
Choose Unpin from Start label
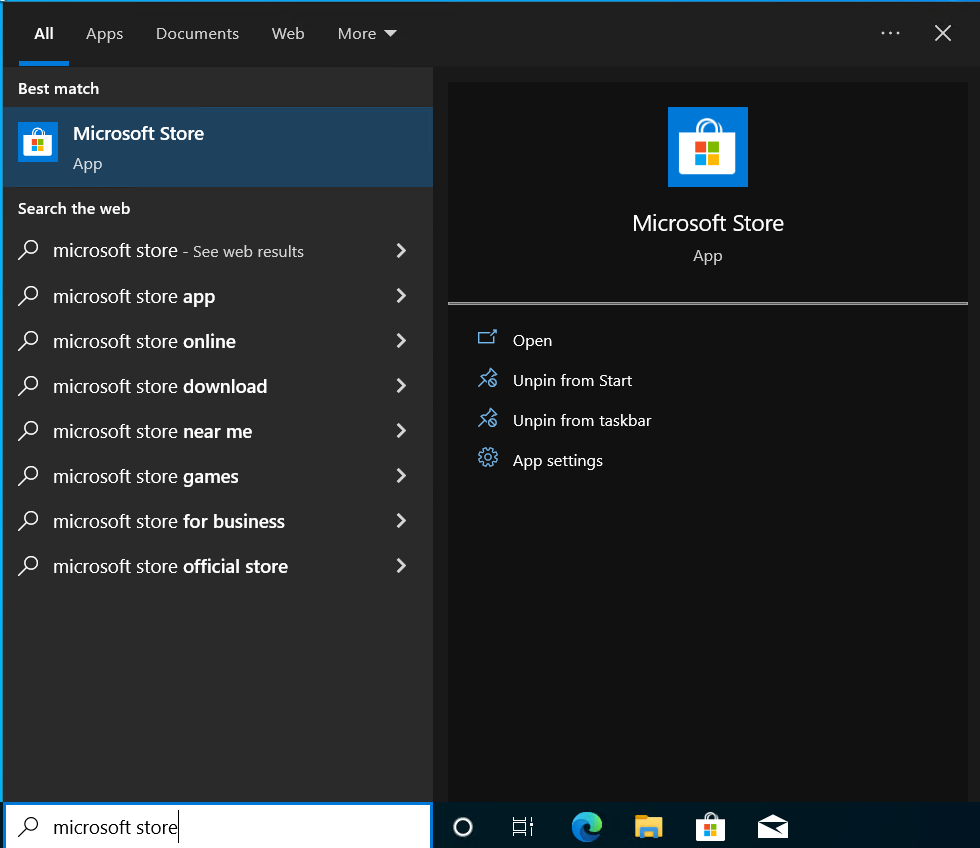click(x=572, y=381)
